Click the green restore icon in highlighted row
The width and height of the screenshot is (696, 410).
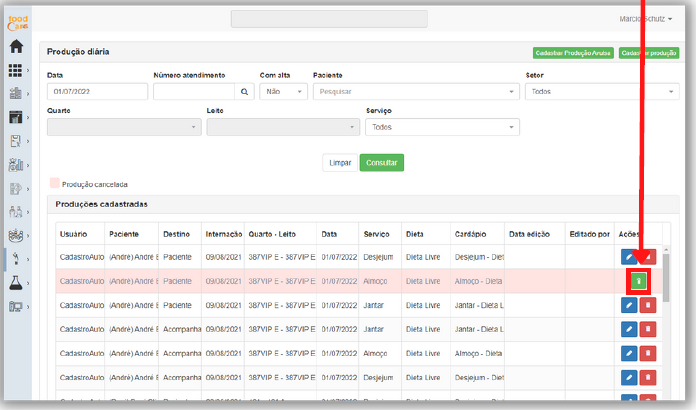coord(637,281)
